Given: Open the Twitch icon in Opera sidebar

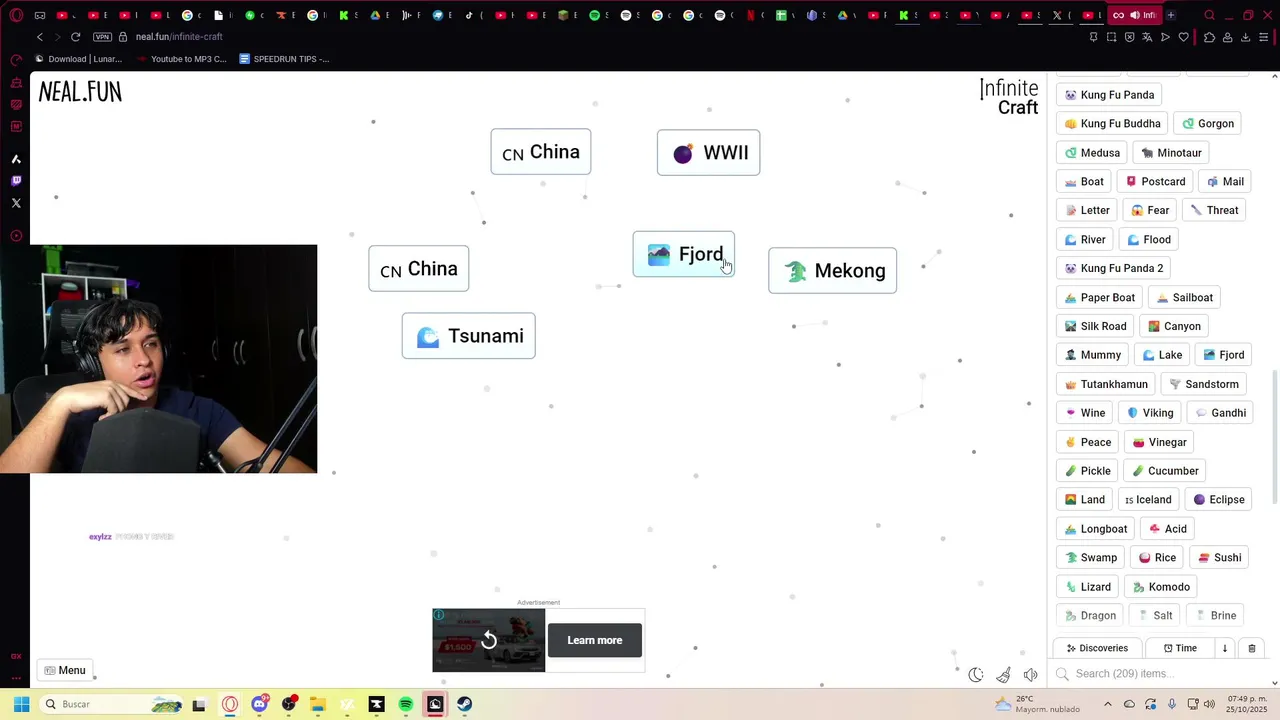Looking at the screenshot, I should click(16, 181).
